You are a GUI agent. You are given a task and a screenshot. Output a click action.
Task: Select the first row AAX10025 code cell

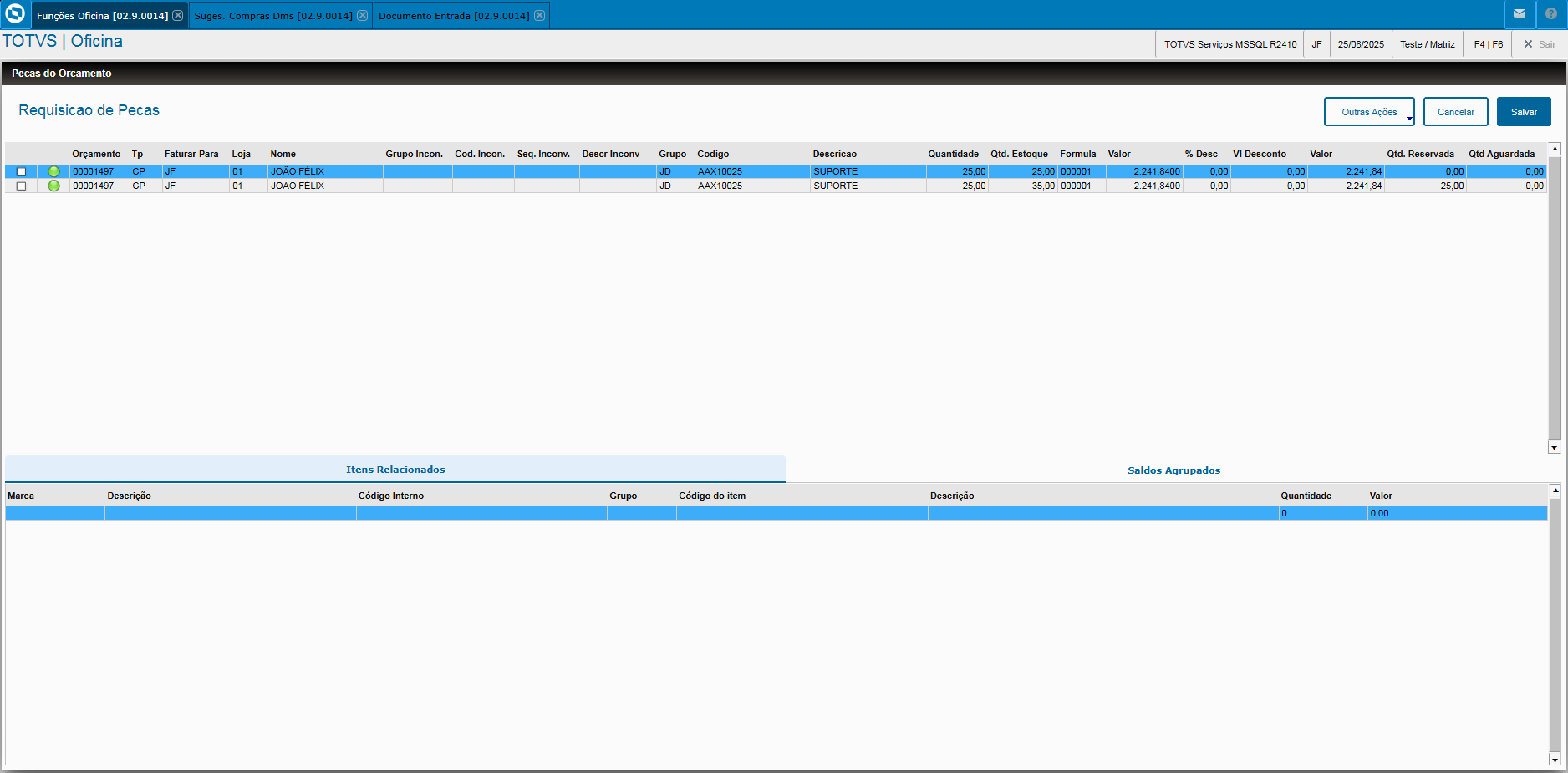click(752, 171)
